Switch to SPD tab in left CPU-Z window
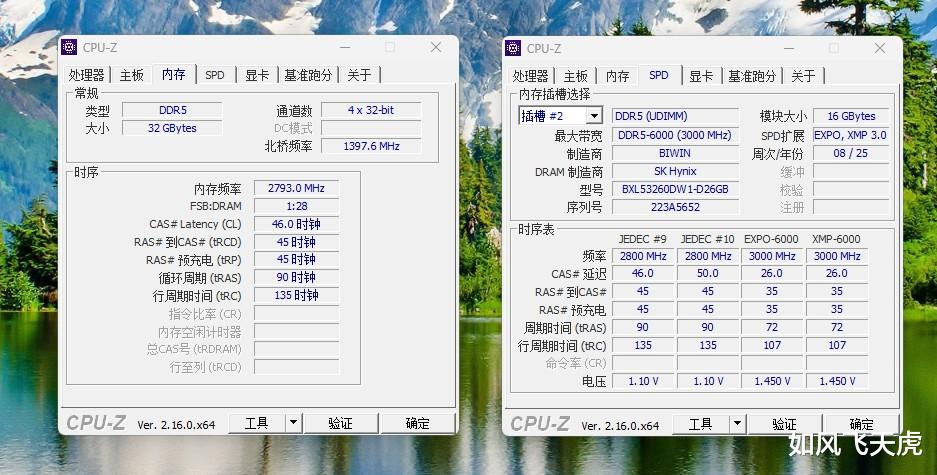The image size is (937, 475). coord(215,75)
